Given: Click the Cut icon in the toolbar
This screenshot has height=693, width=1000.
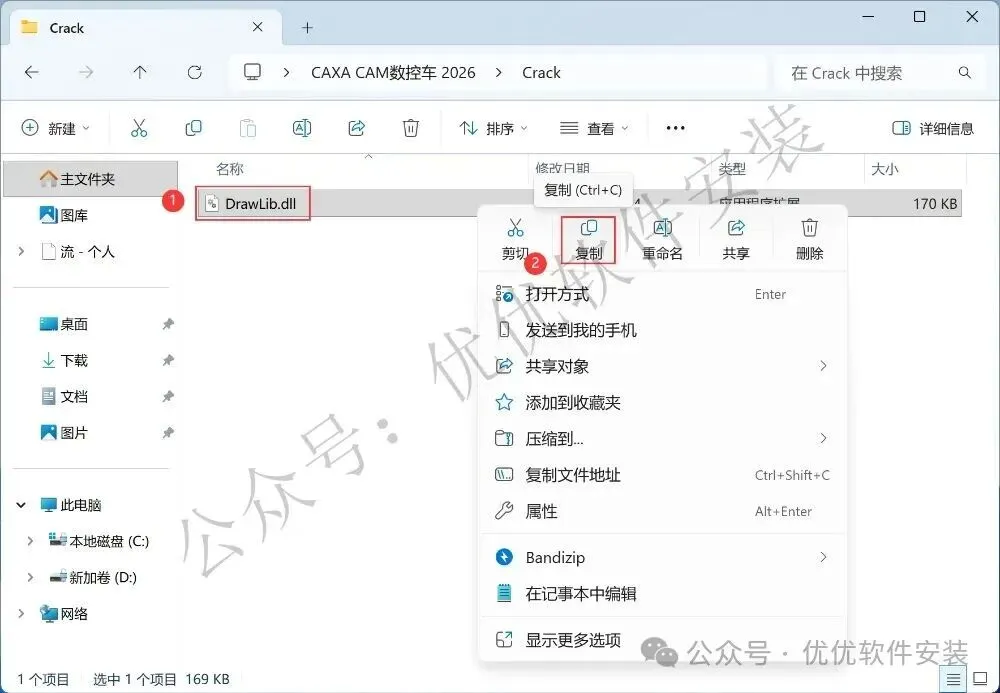Looking at the screenshot, I should (139, 128).
